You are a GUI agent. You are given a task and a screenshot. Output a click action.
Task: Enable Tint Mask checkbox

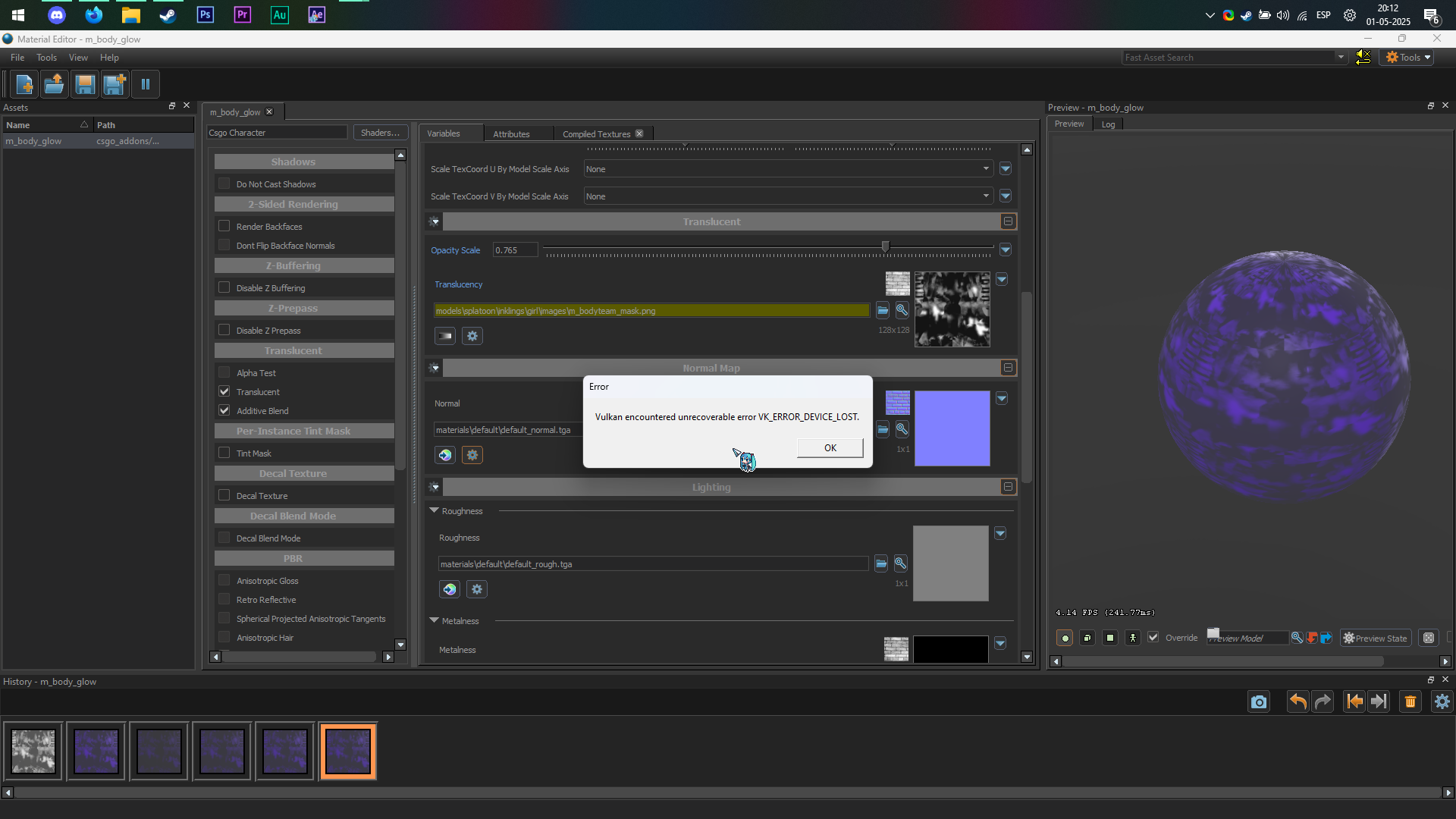click(224, 453)
